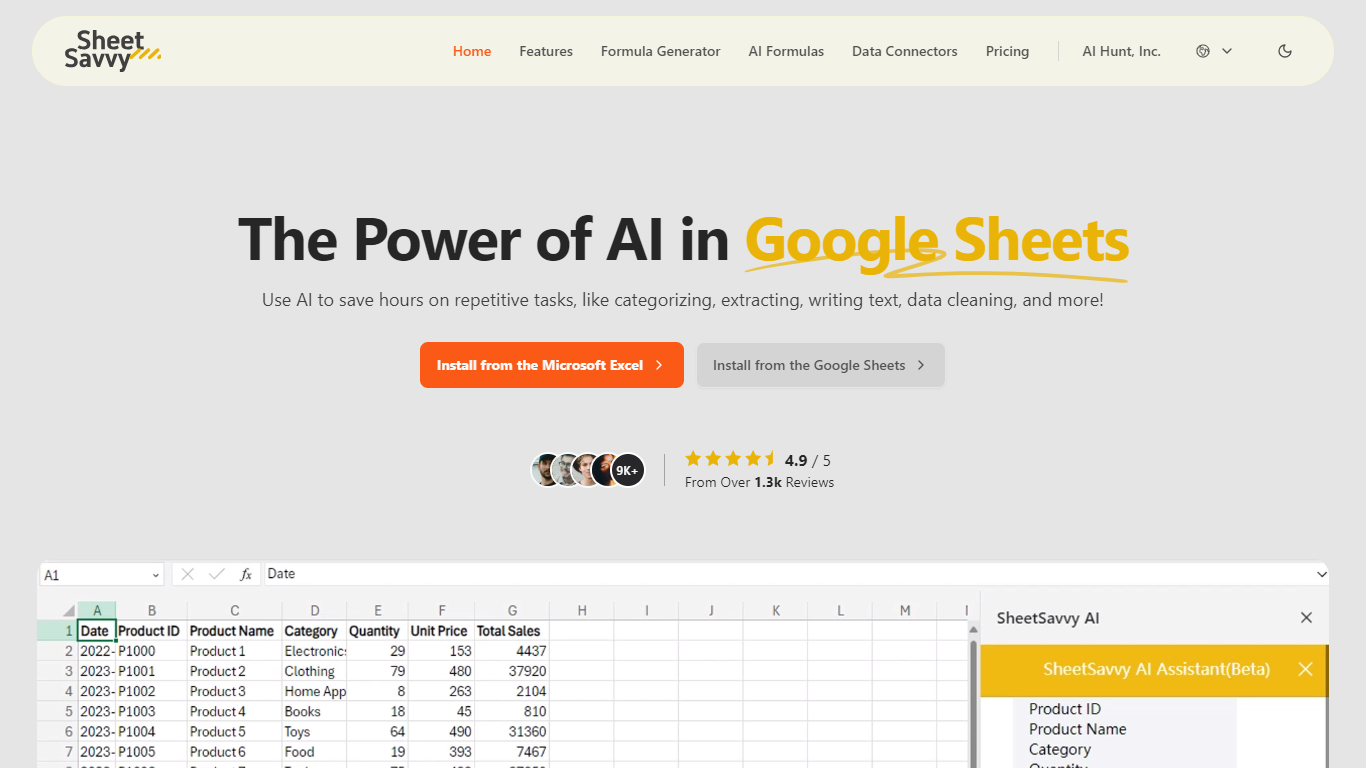Open language globe selector
Viewport: 1366px width, 768px height.
(x=1203, y=51)
